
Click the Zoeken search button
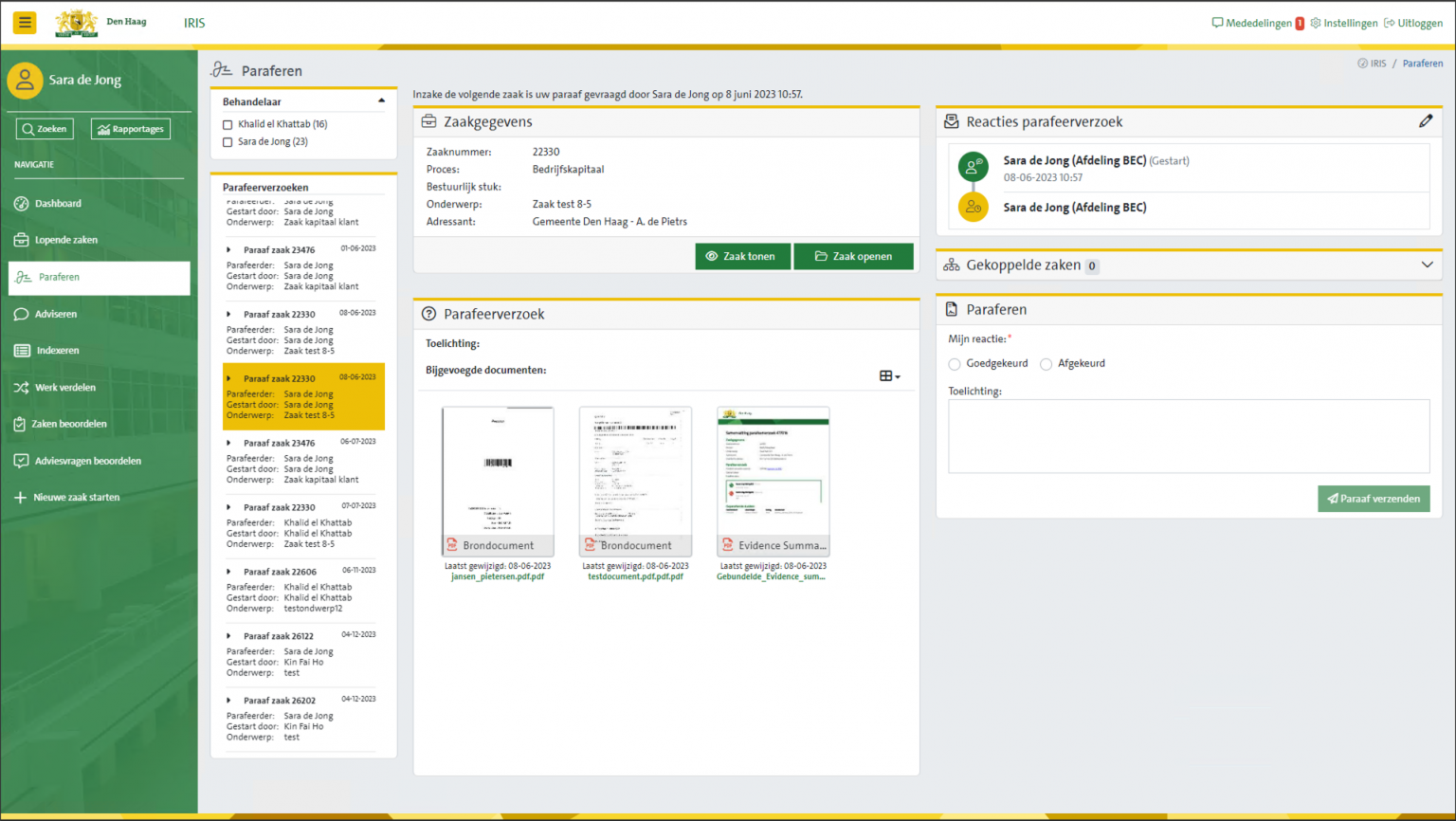point(45,129)
